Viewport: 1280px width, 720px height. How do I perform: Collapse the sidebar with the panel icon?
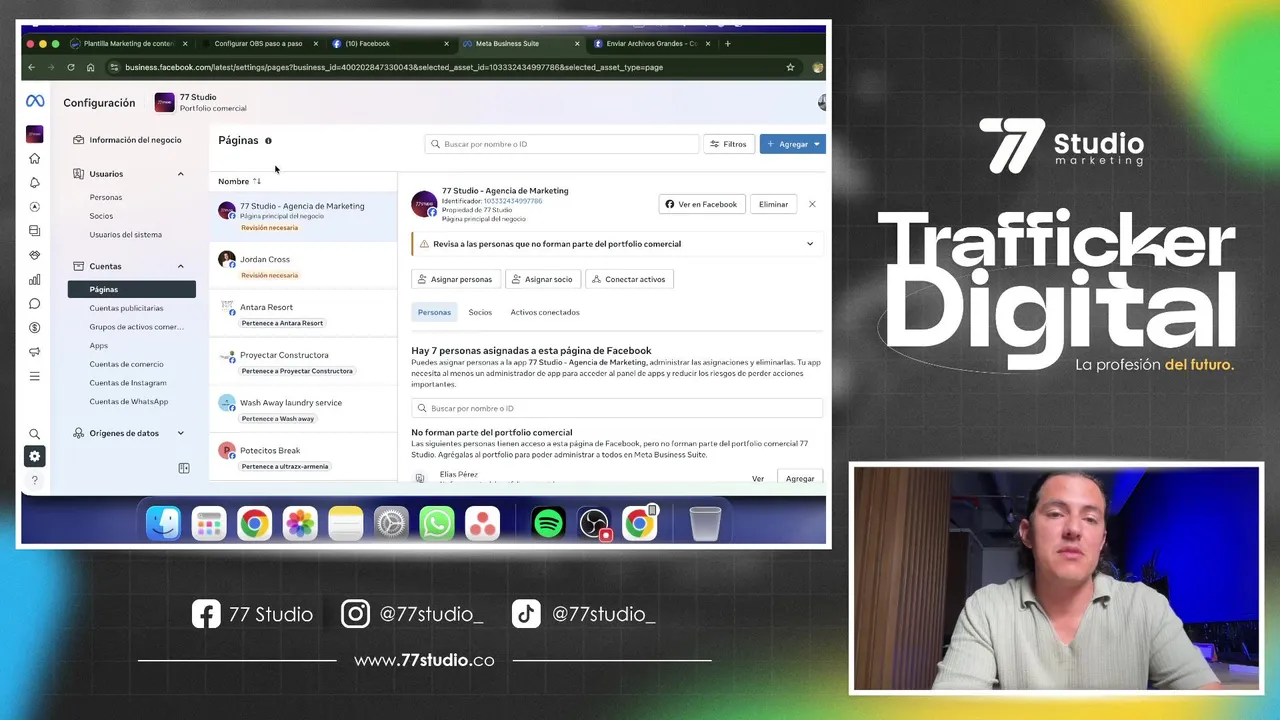pyautogui.click(x=184, y=468)
